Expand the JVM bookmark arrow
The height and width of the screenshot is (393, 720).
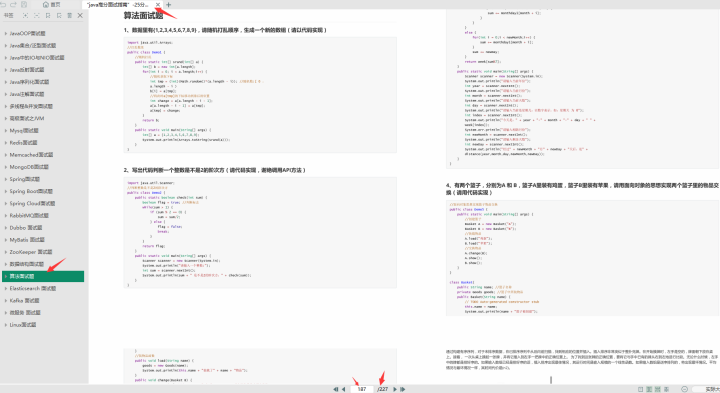tap(6, 118)
